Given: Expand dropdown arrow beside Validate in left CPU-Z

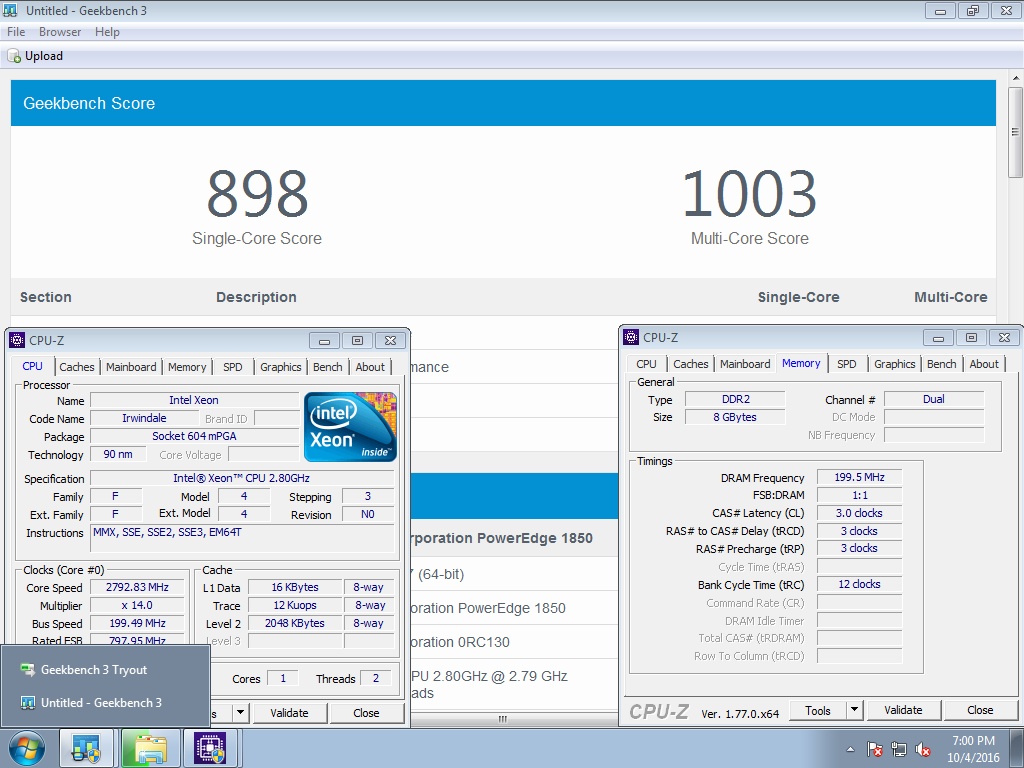Looking at the screenshot, I should (x=240, y=713).
